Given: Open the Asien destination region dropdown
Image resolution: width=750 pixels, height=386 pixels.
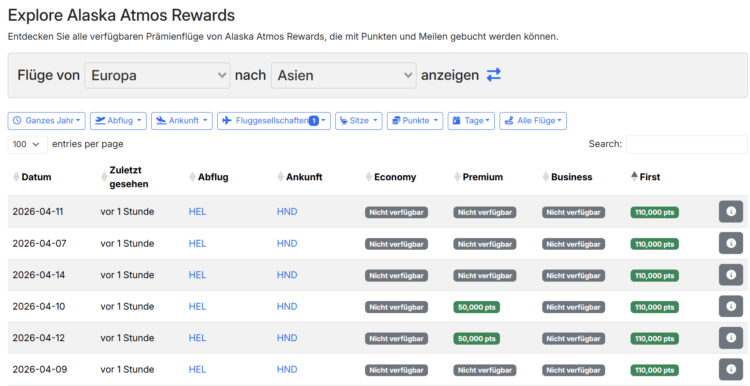Looking at the screenshot, I should click(x=343, y=76).
